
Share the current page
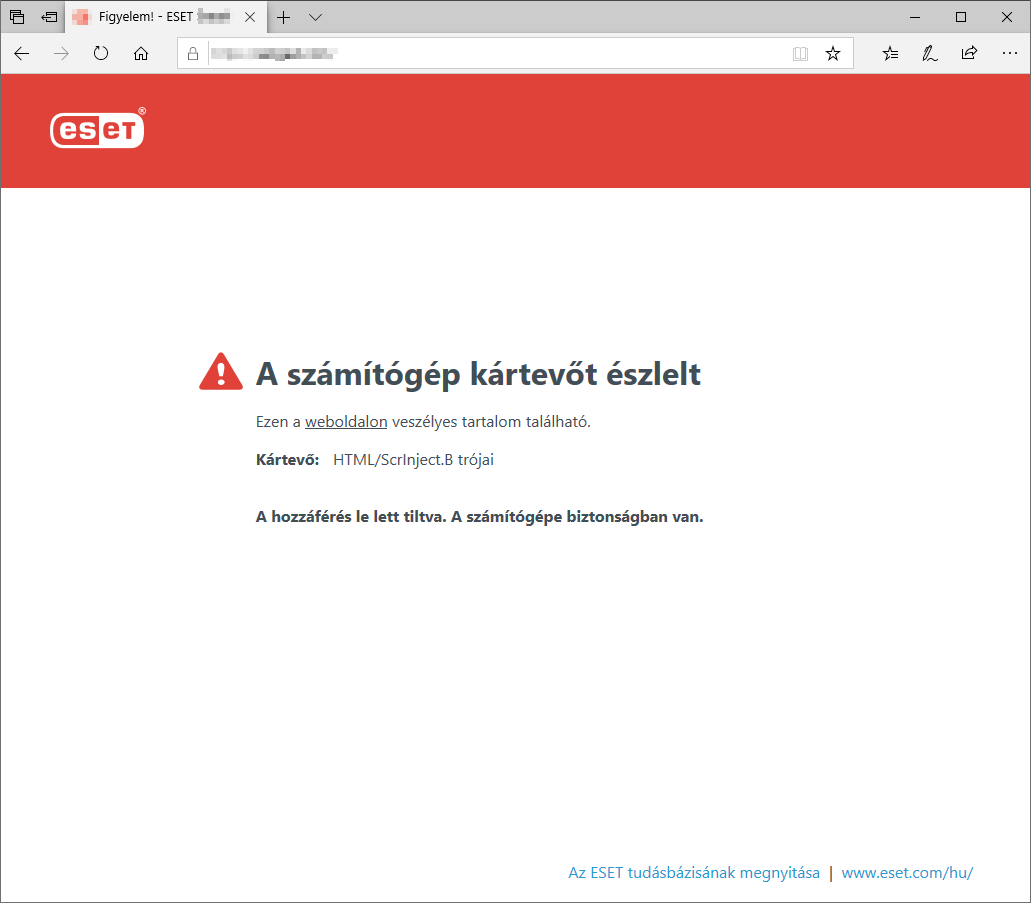[x=968, y=53]
